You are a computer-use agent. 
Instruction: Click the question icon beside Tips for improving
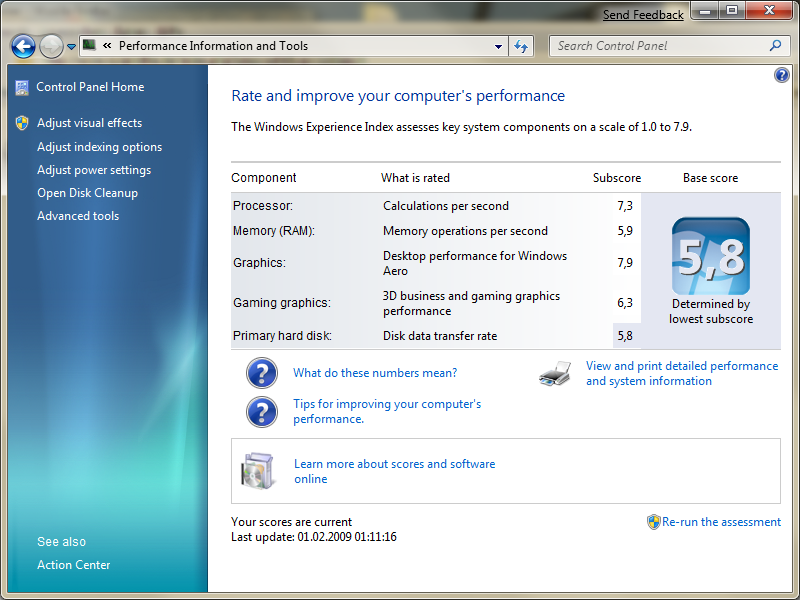262,412
